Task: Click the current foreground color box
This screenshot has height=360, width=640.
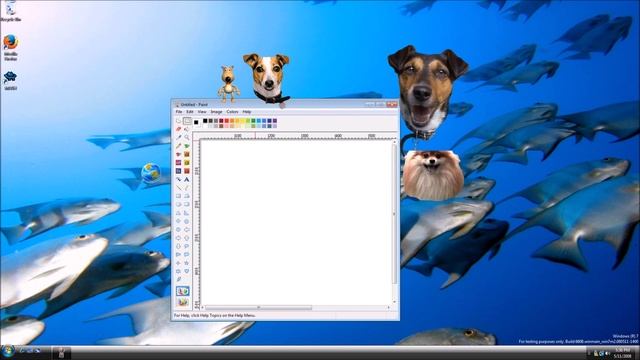Action: (196, 122)
